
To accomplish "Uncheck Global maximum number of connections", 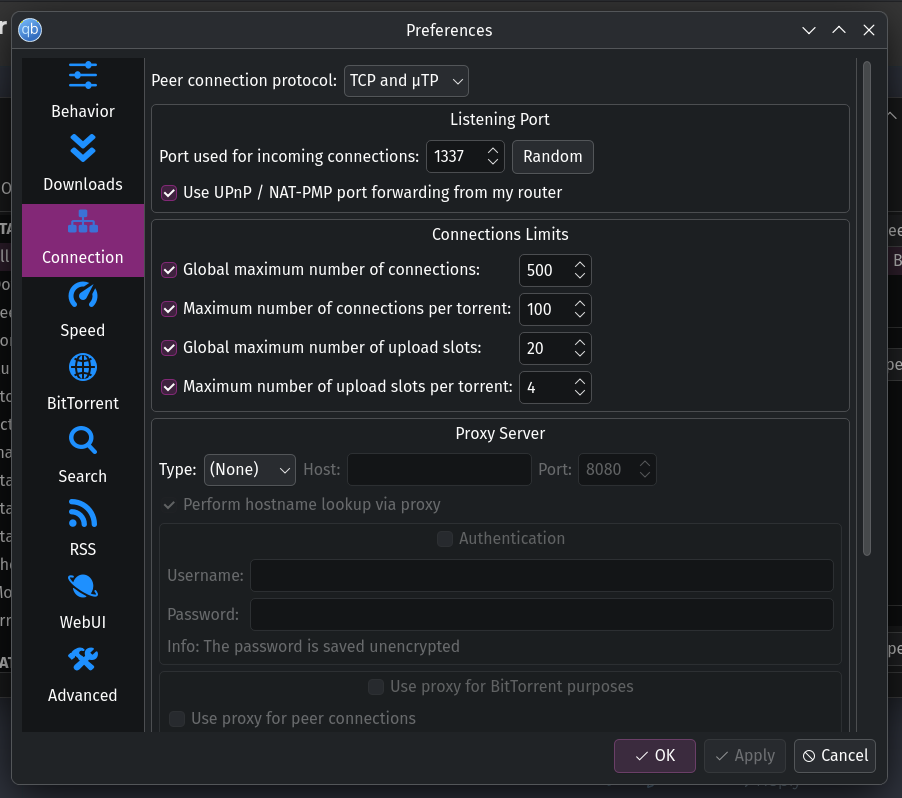I will tap(169, 269).
